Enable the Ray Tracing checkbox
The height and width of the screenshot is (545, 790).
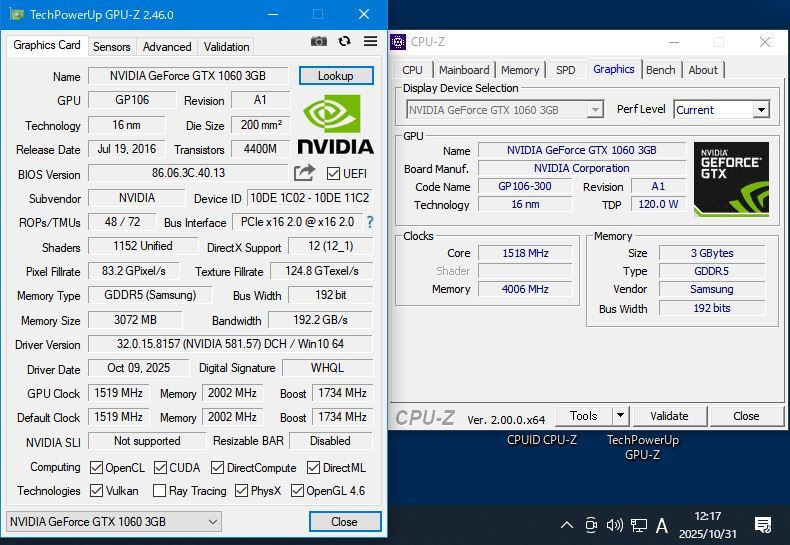(159, 490)
